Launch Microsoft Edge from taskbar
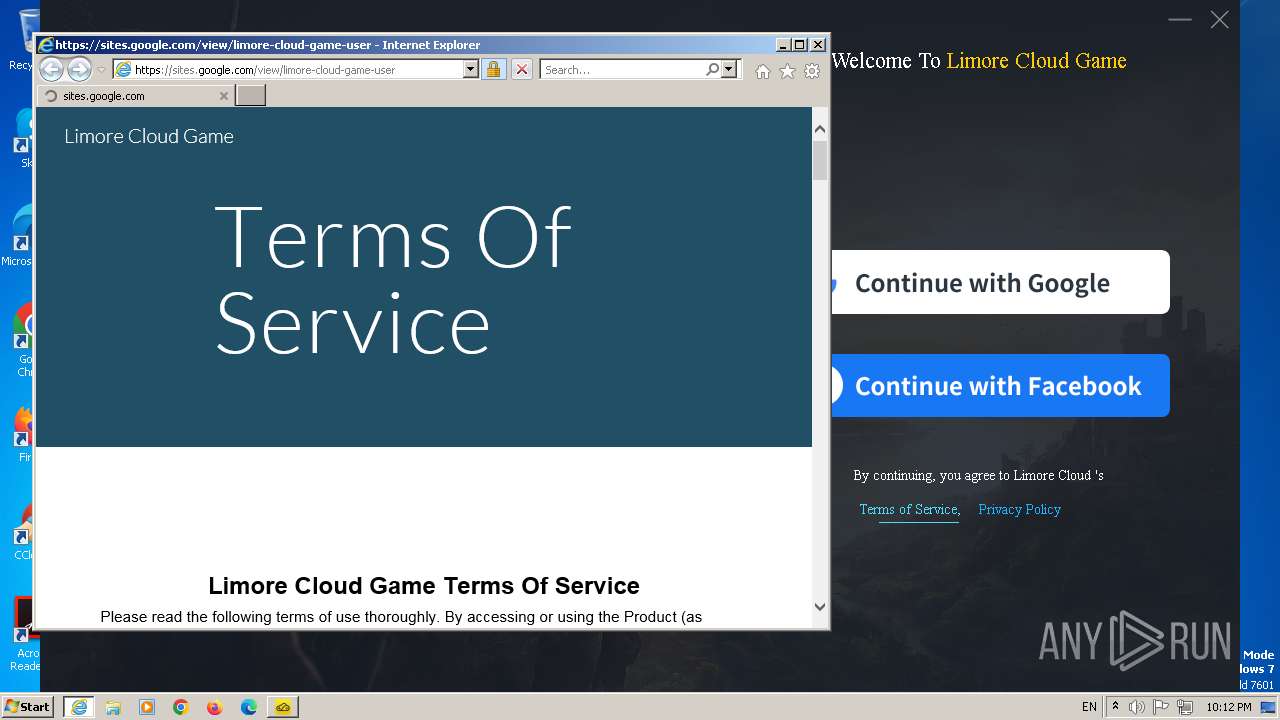 [x=249, y=707]
